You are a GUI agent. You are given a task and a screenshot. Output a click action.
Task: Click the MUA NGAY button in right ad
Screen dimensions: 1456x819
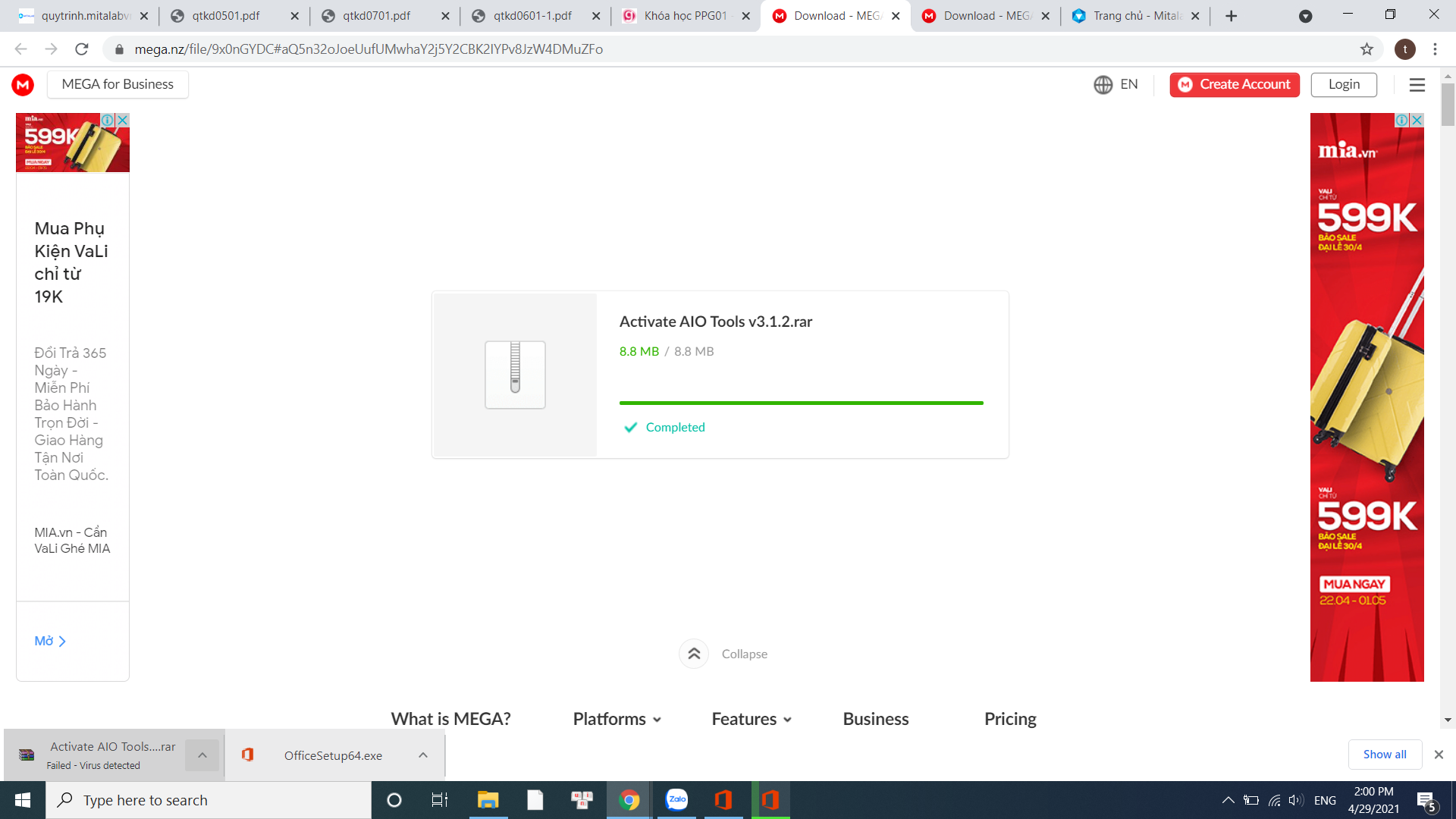coord(1354,584)
